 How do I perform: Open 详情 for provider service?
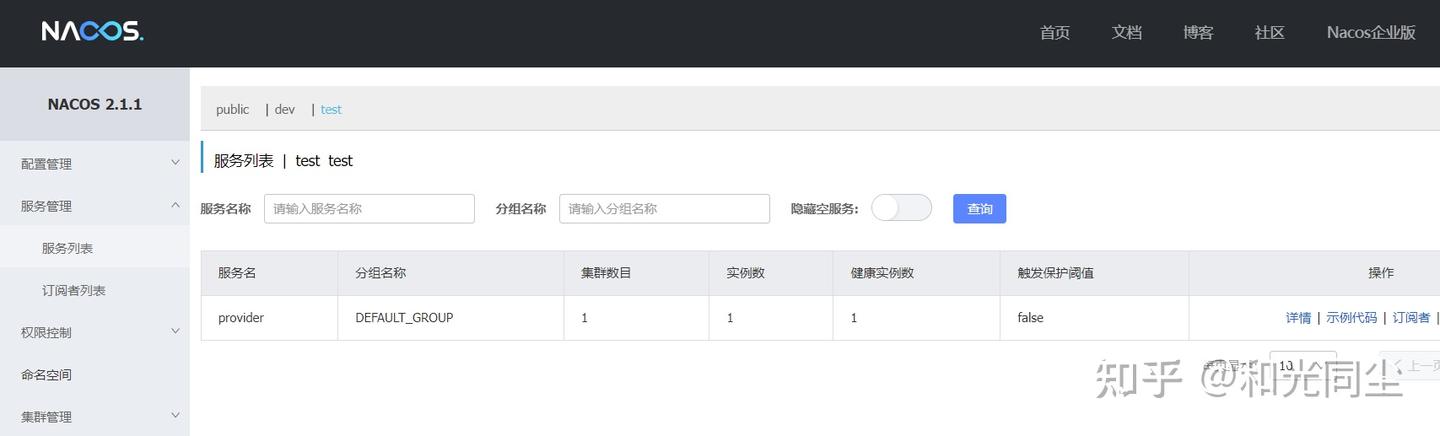point(1298,318)
